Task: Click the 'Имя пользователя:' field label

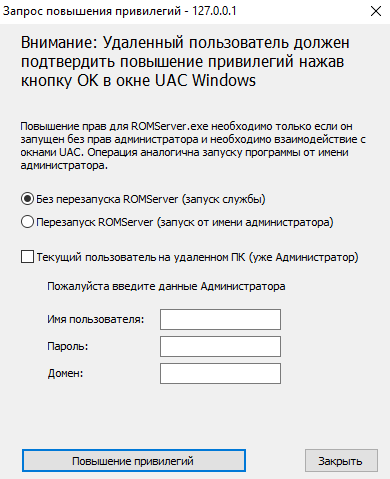Action: pyautogui.click(x=96, y=319)
